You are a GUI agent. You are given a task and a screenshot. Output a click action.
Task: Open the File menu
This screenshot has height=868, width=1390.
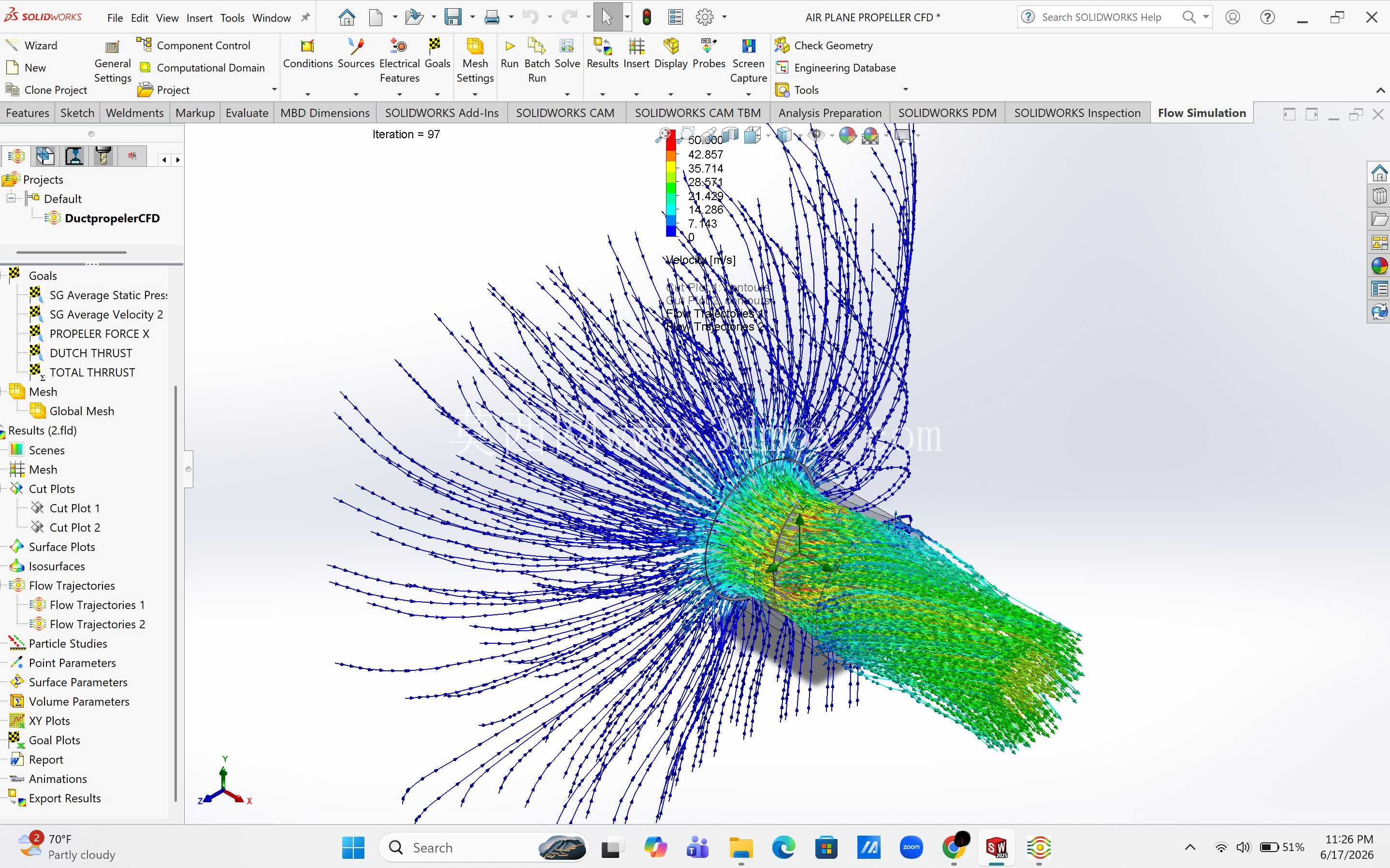115,18
